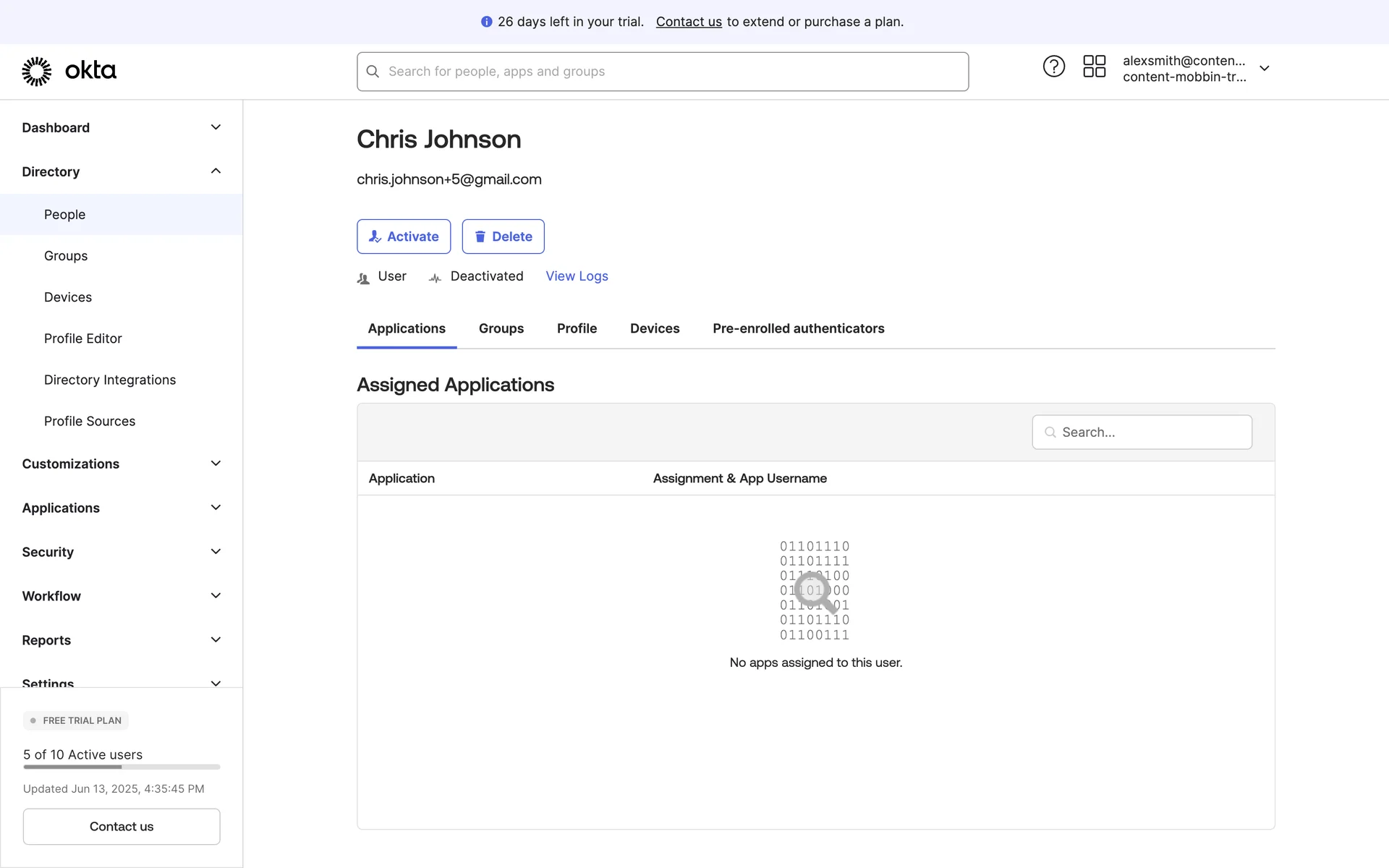Click the Active users progress bar
This screenshot has height=868, width=1389.
point(122,767)
